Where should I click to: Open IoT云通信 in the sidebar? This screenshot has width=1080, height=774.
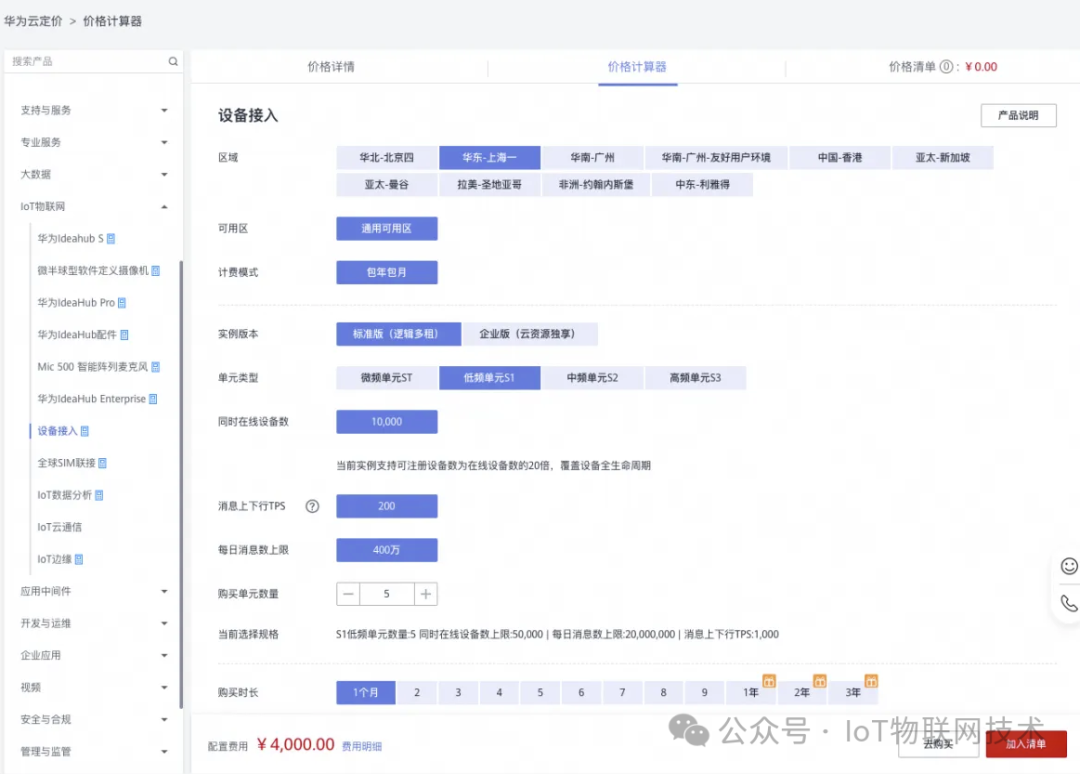point(59,527)
